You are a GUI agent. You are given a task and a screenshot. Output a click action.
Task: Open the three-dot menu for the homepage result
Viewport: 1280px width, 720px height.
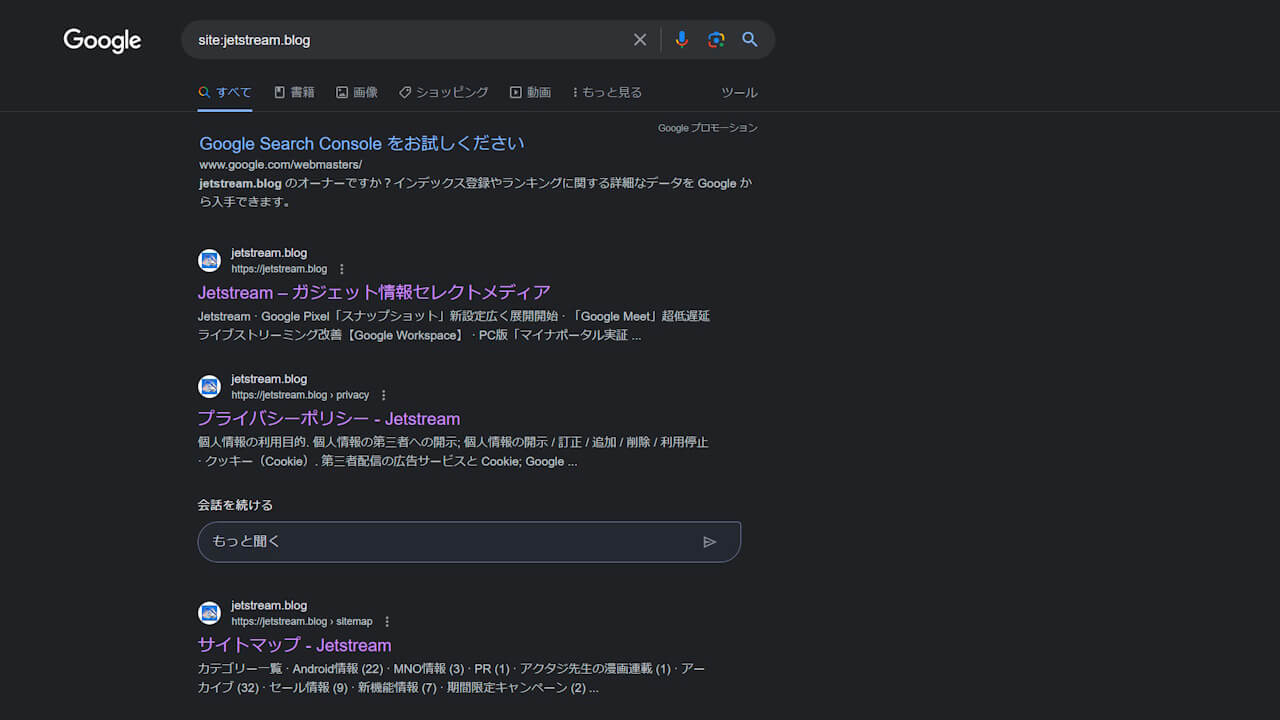pyautogui.click(x=342, y=269)
